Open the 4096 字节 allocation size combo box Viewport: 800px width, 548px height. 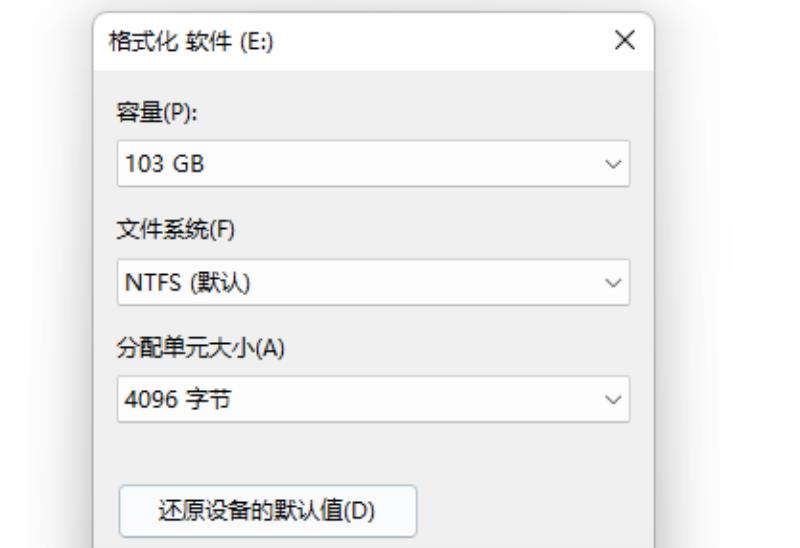[x=373, y=399]
